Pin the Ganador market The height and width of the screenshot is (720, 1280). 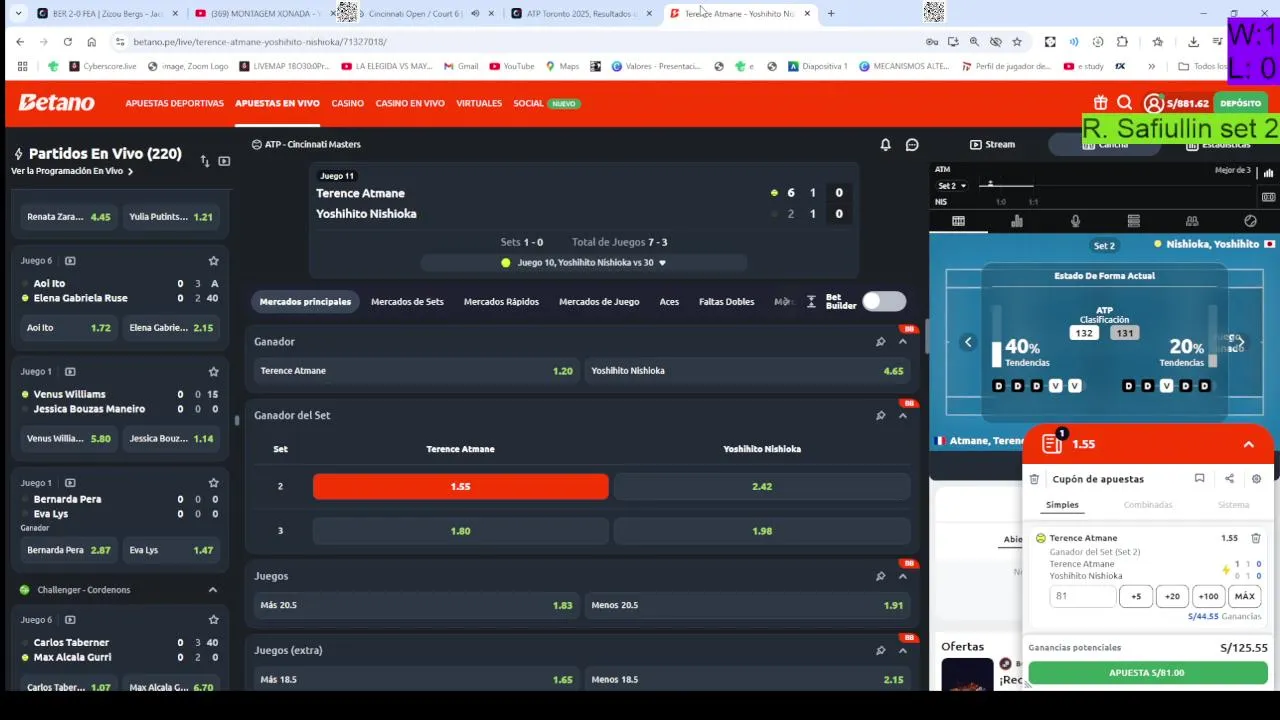[880, 342]
